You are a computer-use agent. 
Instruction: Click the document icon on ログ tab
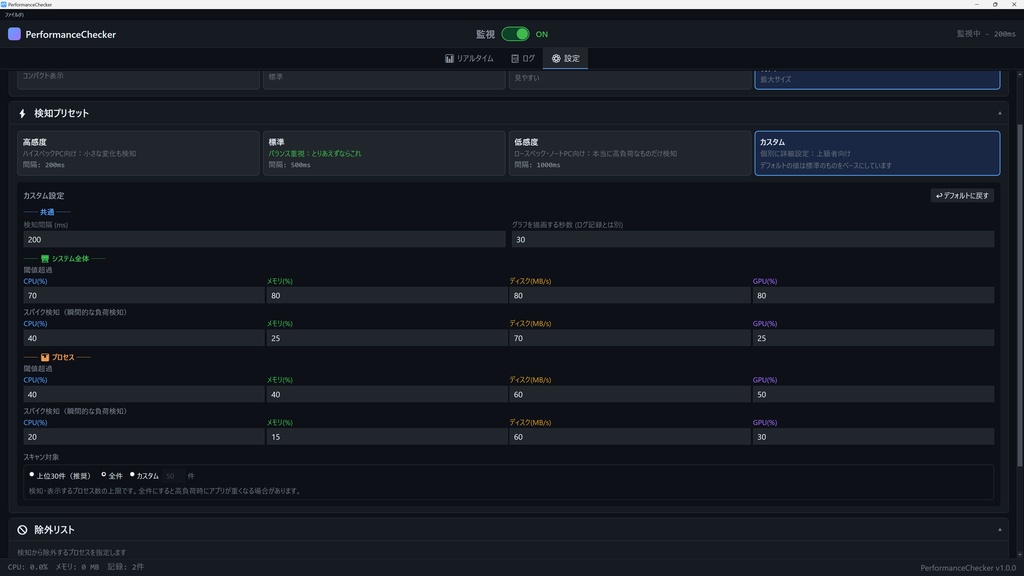click(x=515, y=59)
